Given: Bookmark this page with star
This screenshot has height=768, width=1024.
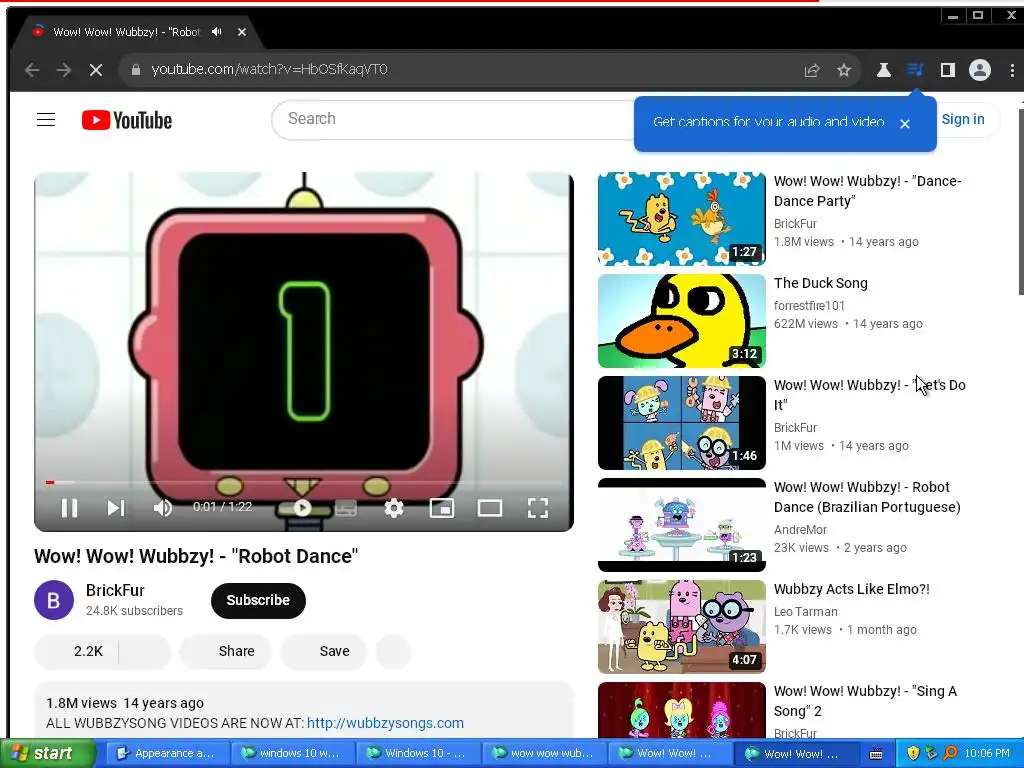Looking at the screenshot, I should (x=844, y=70).
